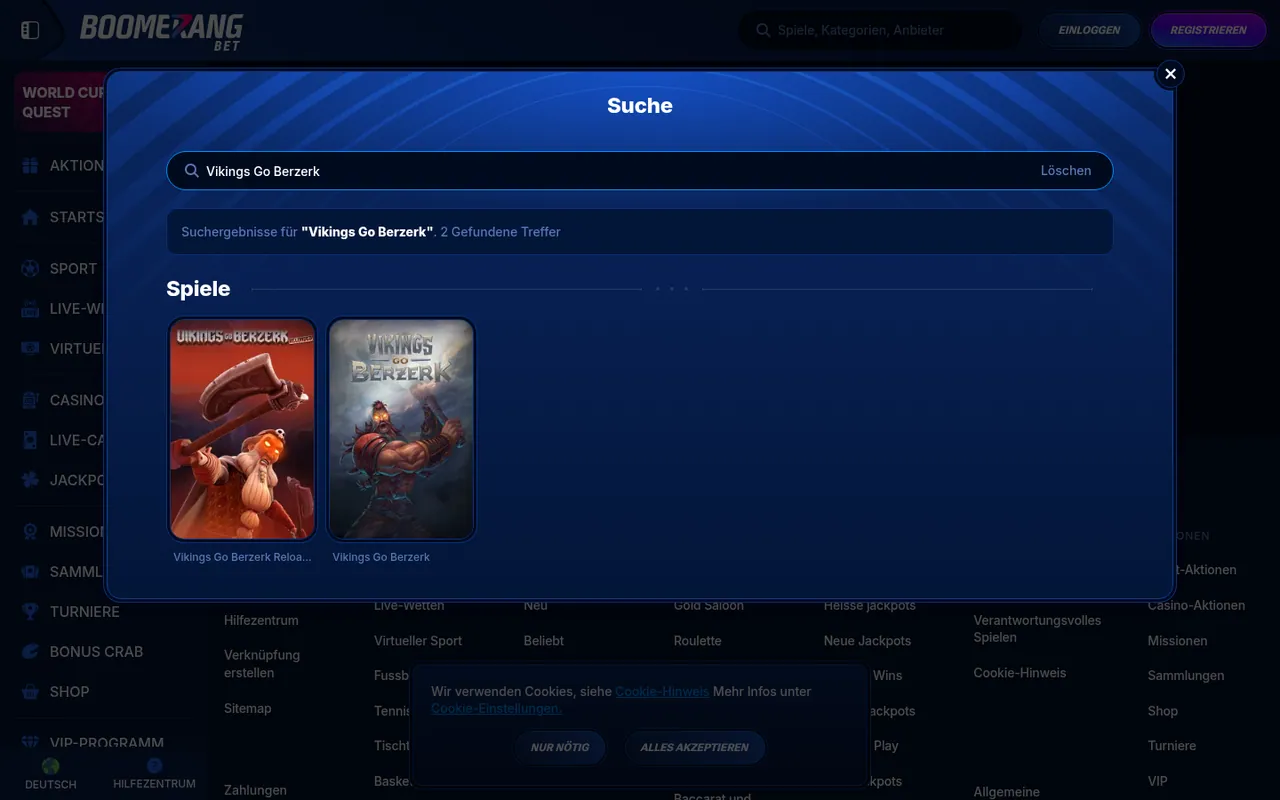Click the Vikings Go Berzerk Reloa... title text

tap(242, 557)
